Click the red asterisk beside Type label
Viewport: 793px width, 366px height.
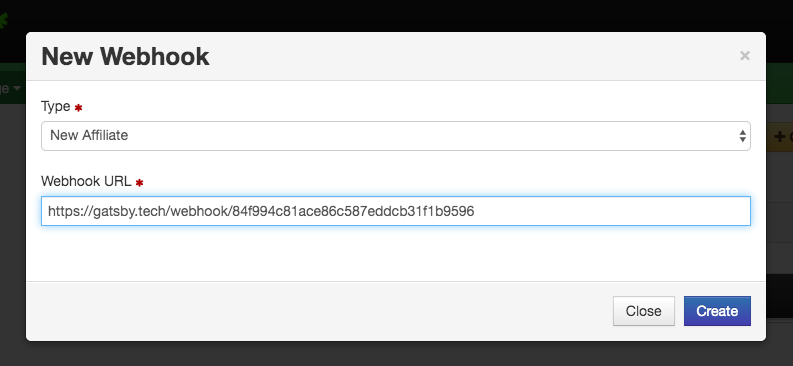point(78,108)
